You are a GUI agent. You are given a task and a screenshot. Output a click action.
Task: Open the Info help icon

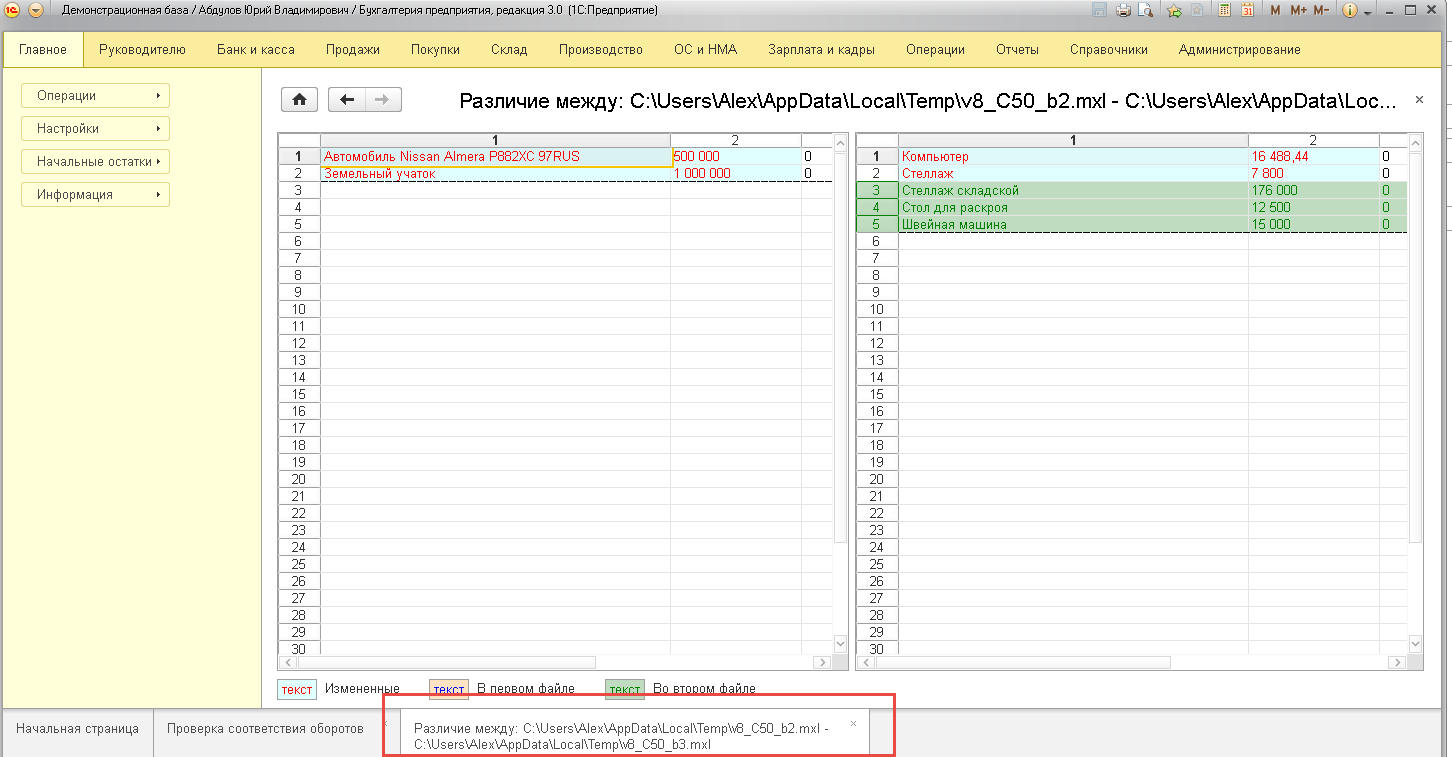[1350, 10]
